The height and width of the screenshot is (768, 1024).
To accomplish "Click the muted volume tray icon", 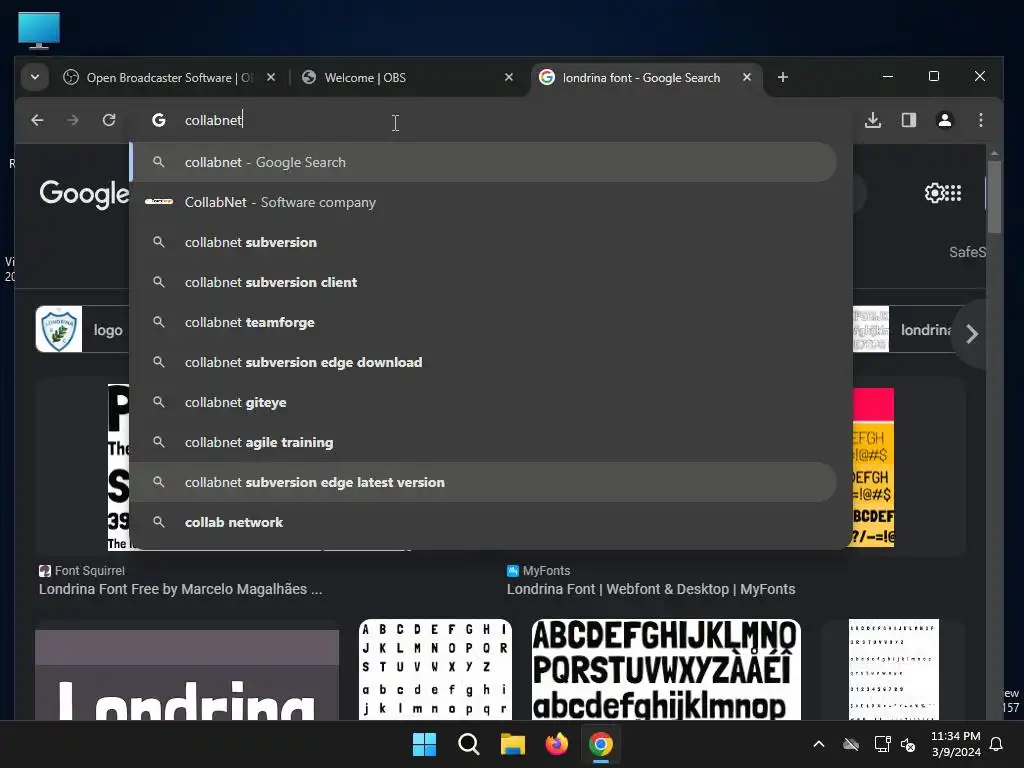I will 908,744.
